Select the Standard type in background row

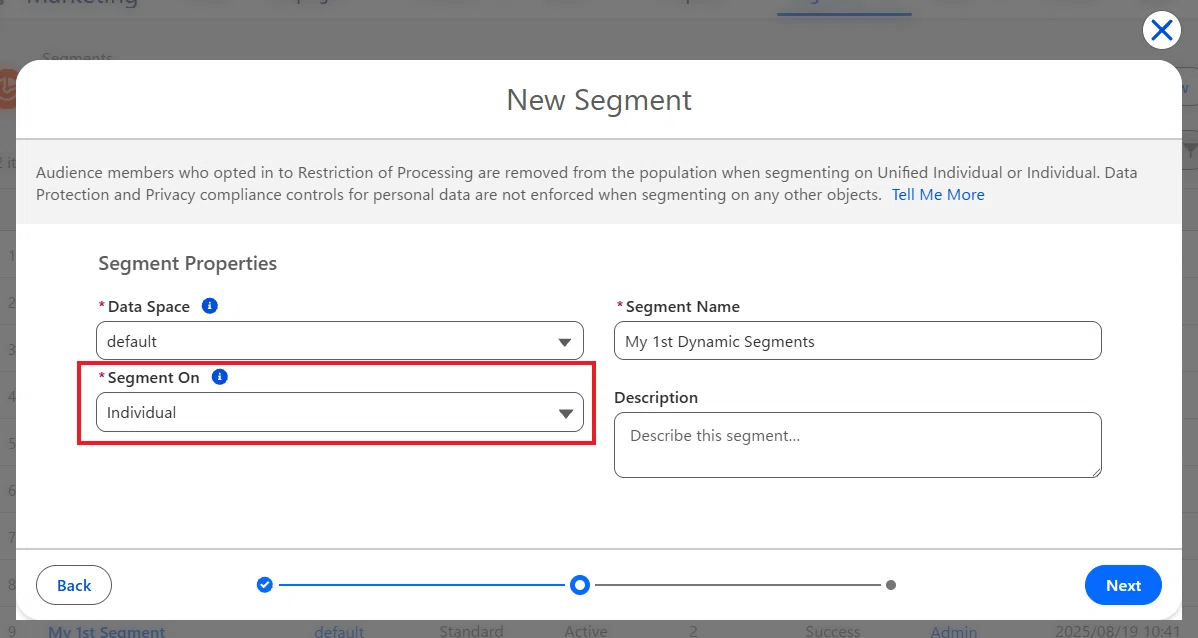[x=471, y=631]
